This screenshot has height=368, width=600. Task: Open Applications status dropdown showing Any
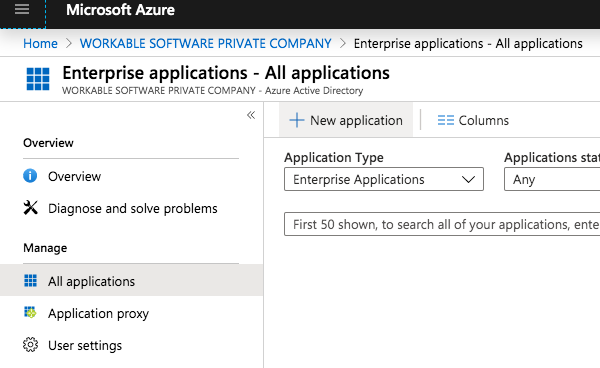[x=552, y=179]
